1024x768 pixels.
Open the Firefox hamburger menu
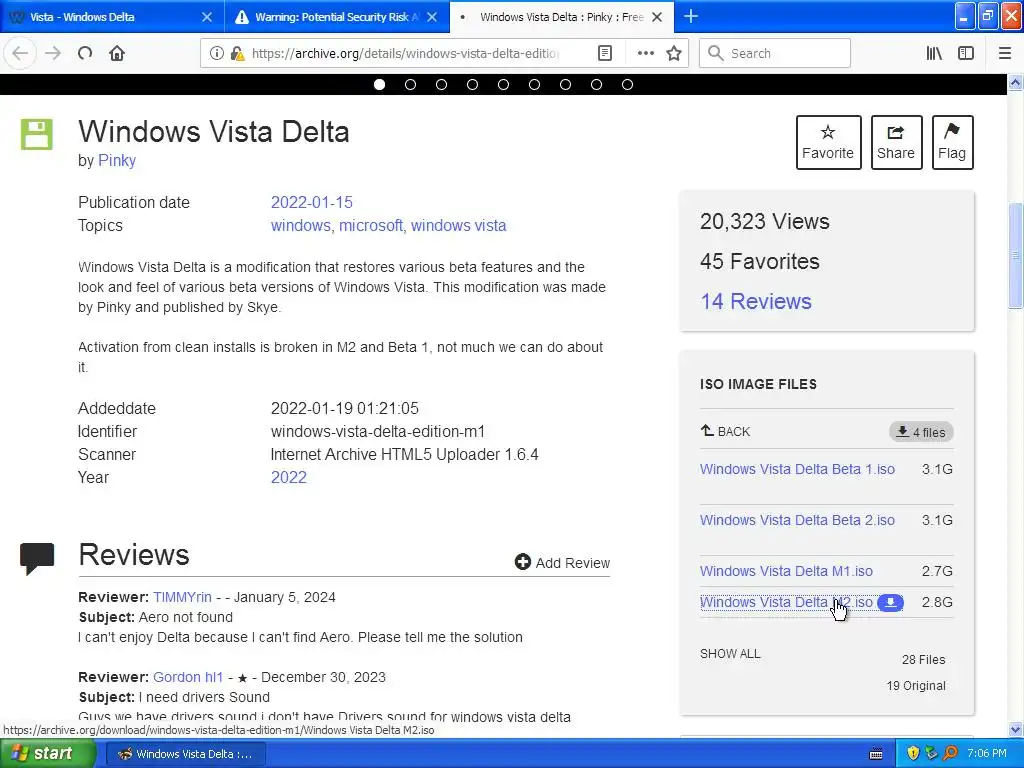(x=1004, y=53)
